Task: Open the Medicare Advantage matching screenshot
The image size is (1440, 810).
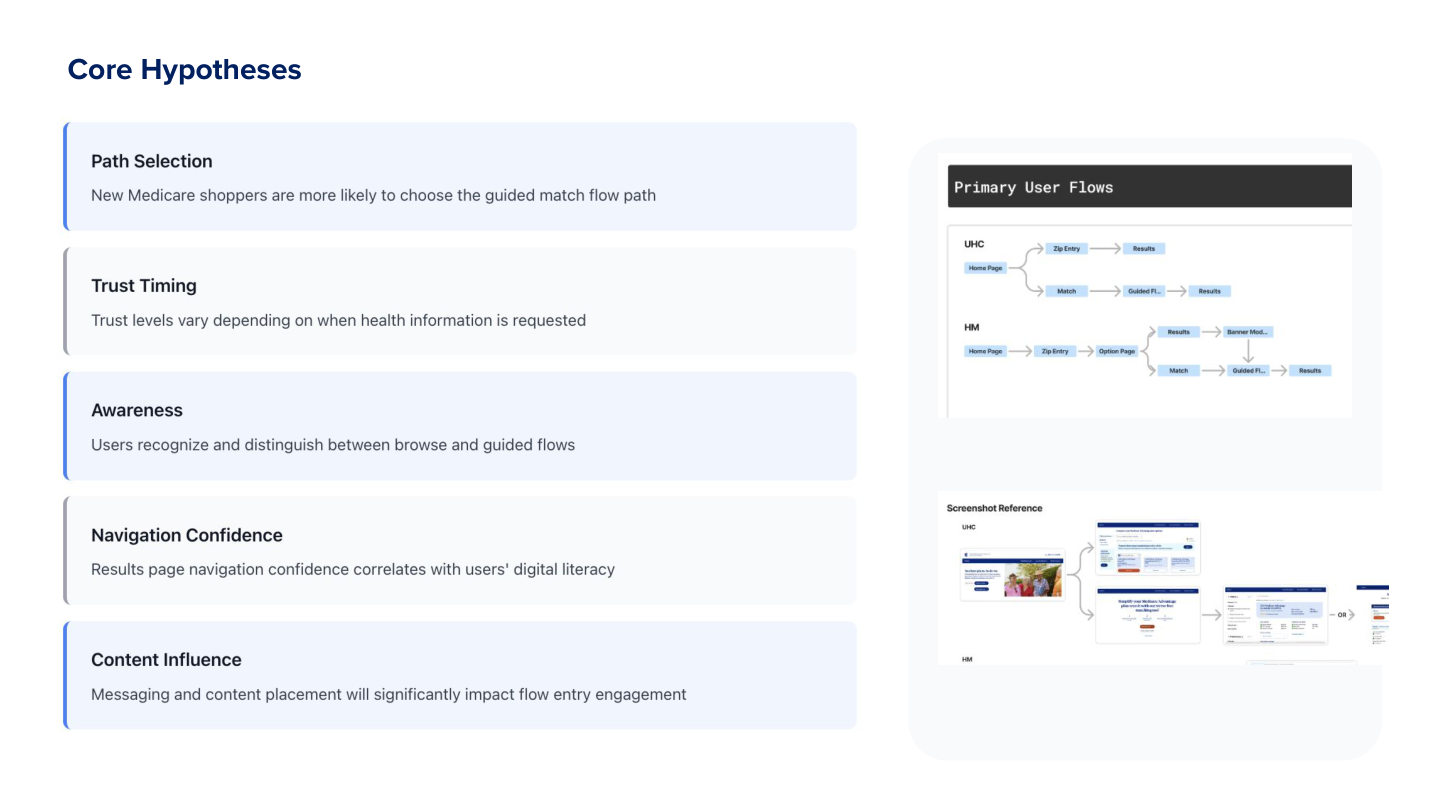Action: coord(1148,616)
